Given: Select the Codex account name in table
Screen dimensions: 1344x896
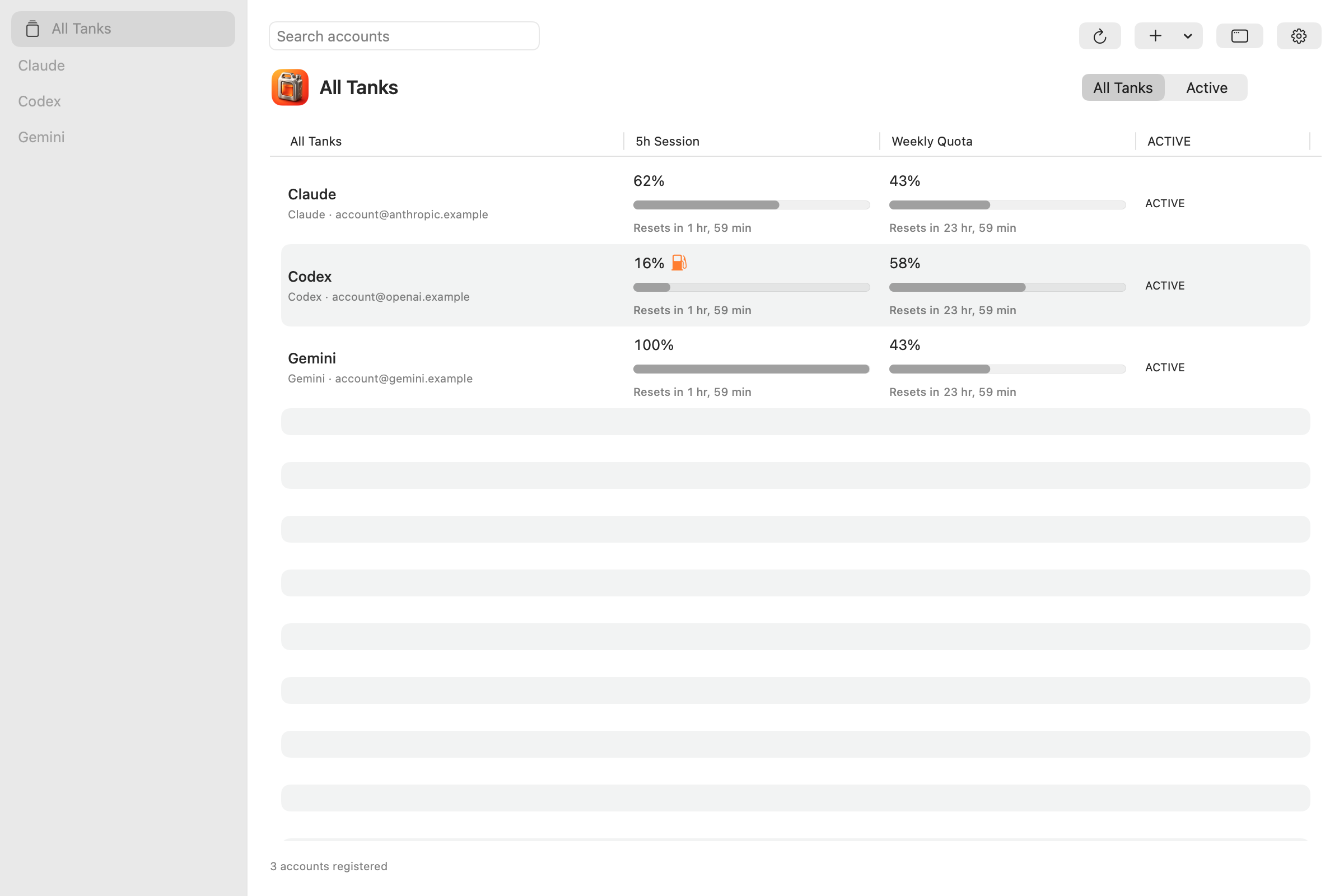Looking at the screenshot, I should (310, 277).
